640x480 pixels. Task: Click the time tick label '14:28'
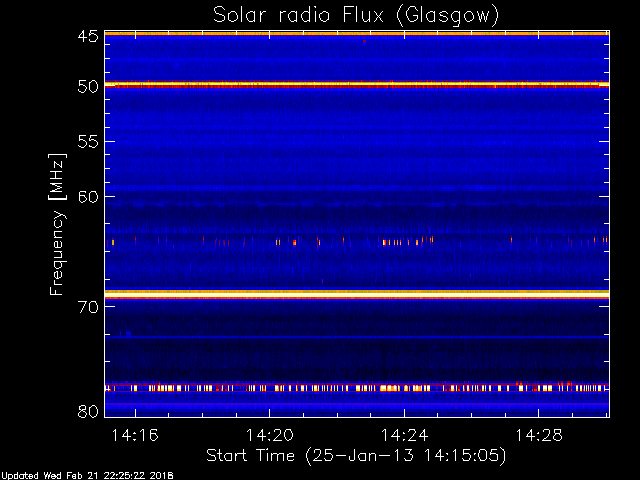539,435
